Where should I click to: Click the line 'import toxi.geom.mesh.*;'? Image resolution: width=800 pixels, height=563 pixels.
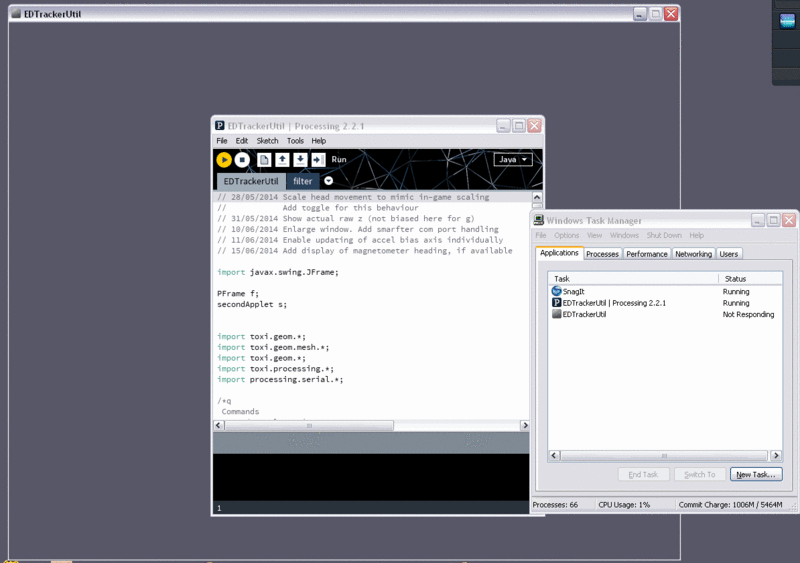pyautogui.click(x=273, y=347)
